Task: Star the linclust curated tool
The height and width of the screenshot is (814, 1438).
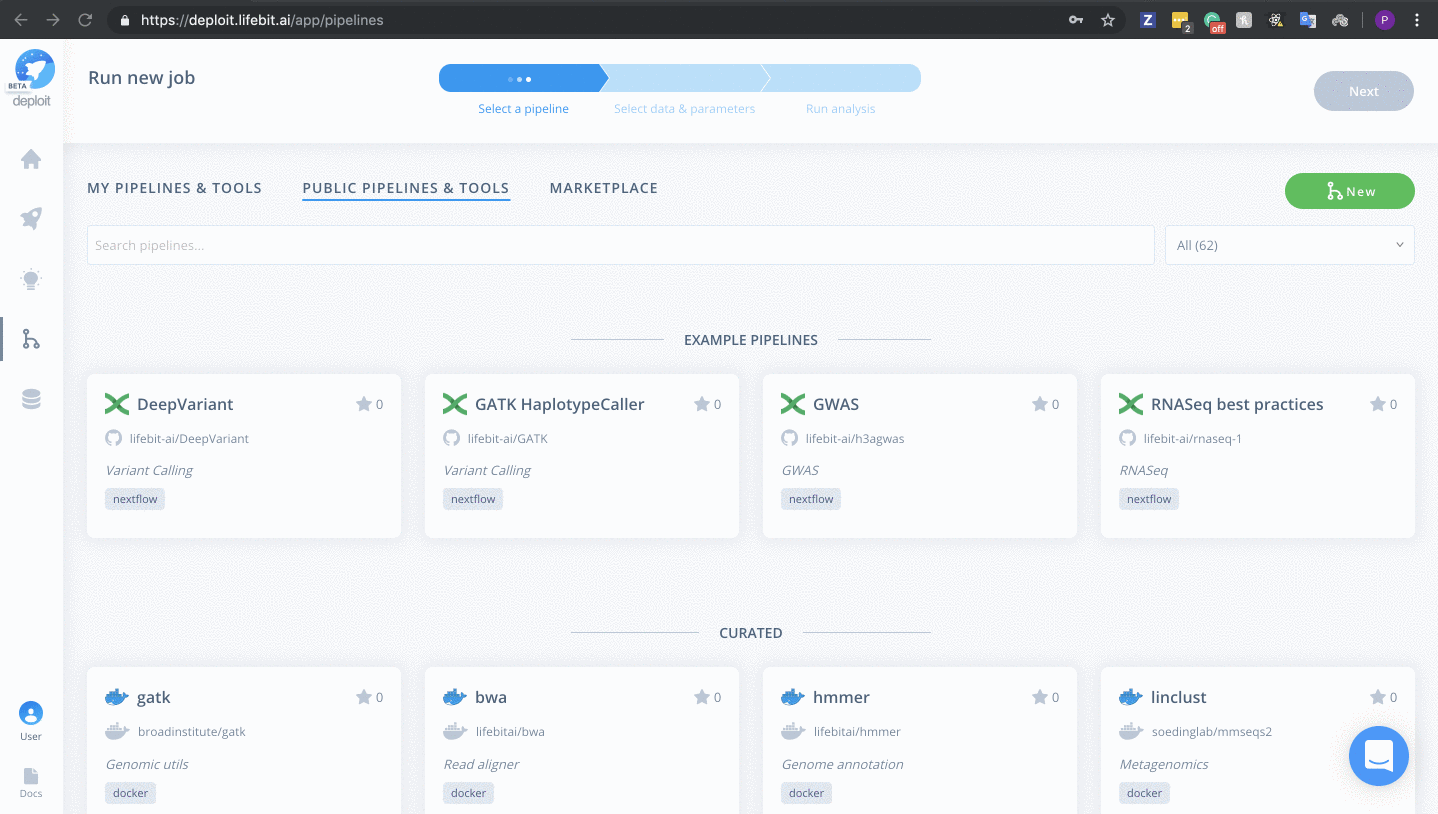Action: click(x=1377, y=697)
